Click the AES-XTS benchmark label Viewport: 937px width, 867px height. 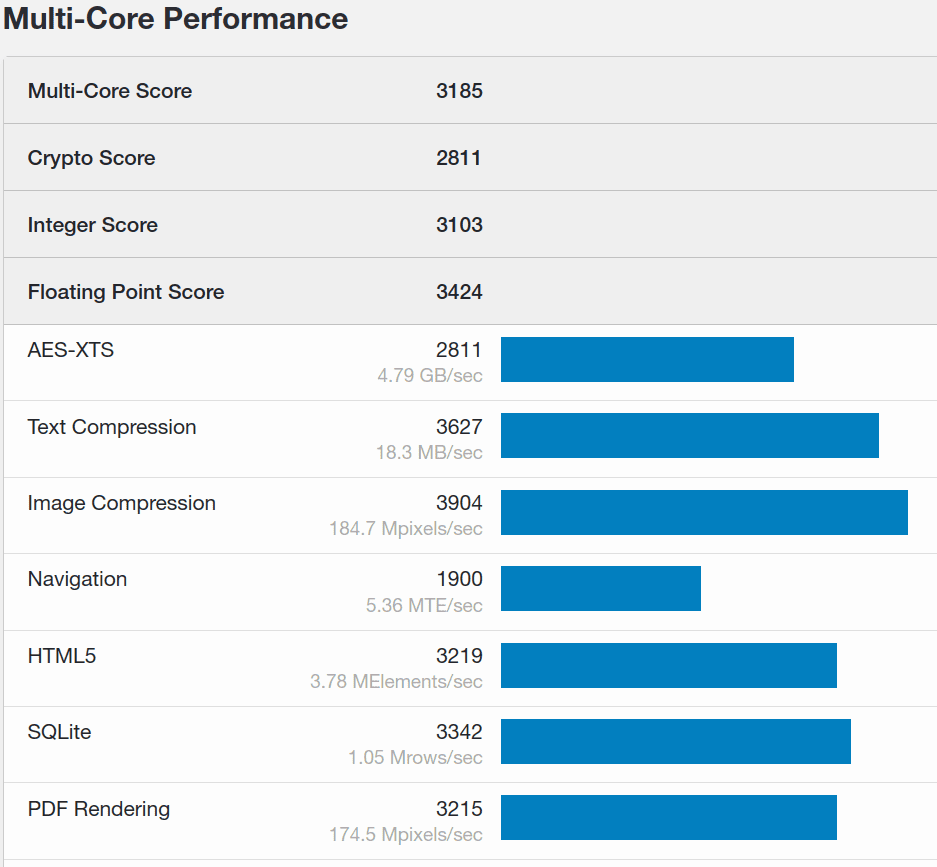(x=70, y=349)
